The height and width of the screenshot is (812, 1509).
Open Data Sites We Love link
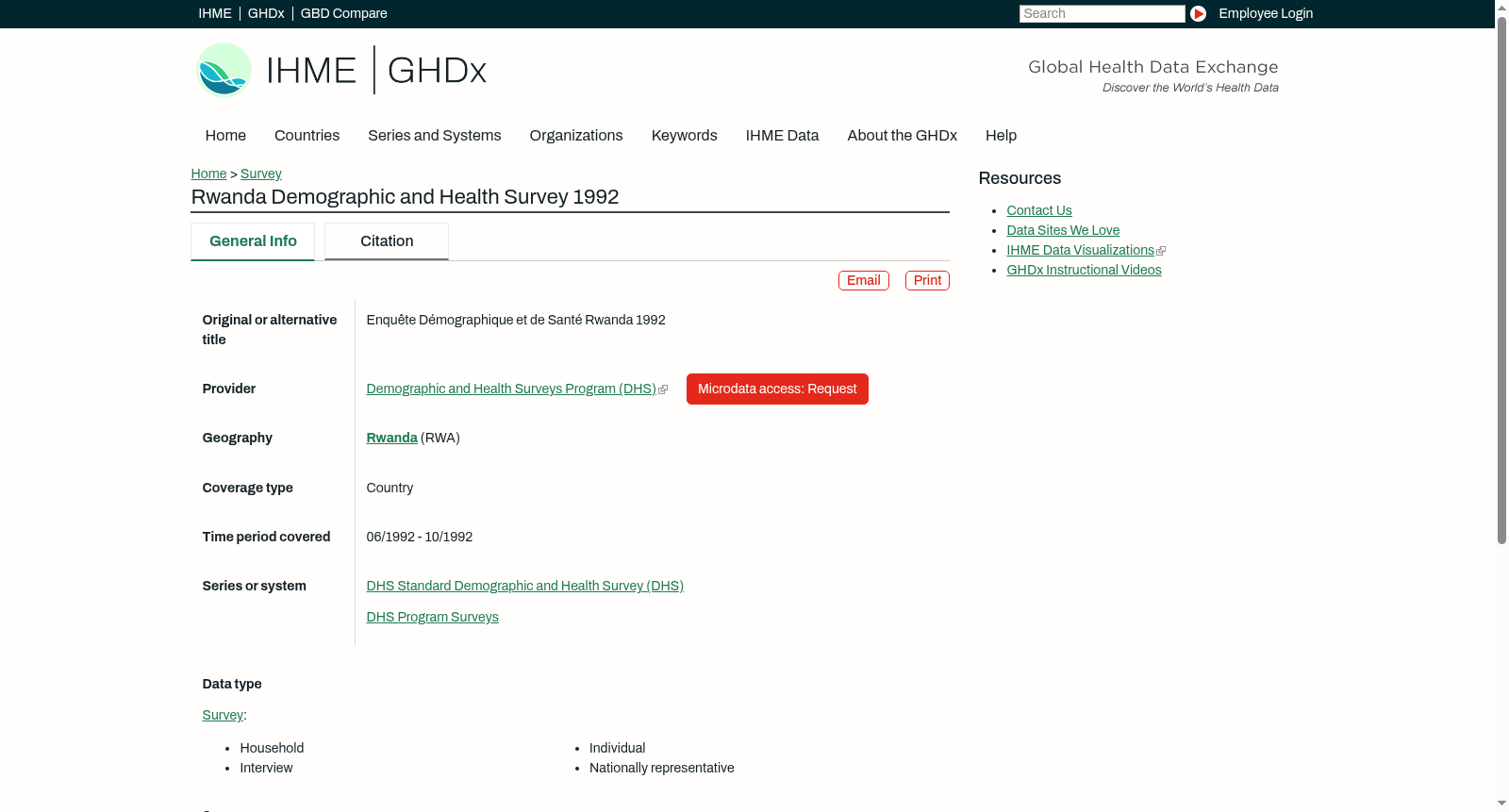(x=1063, y=230)
